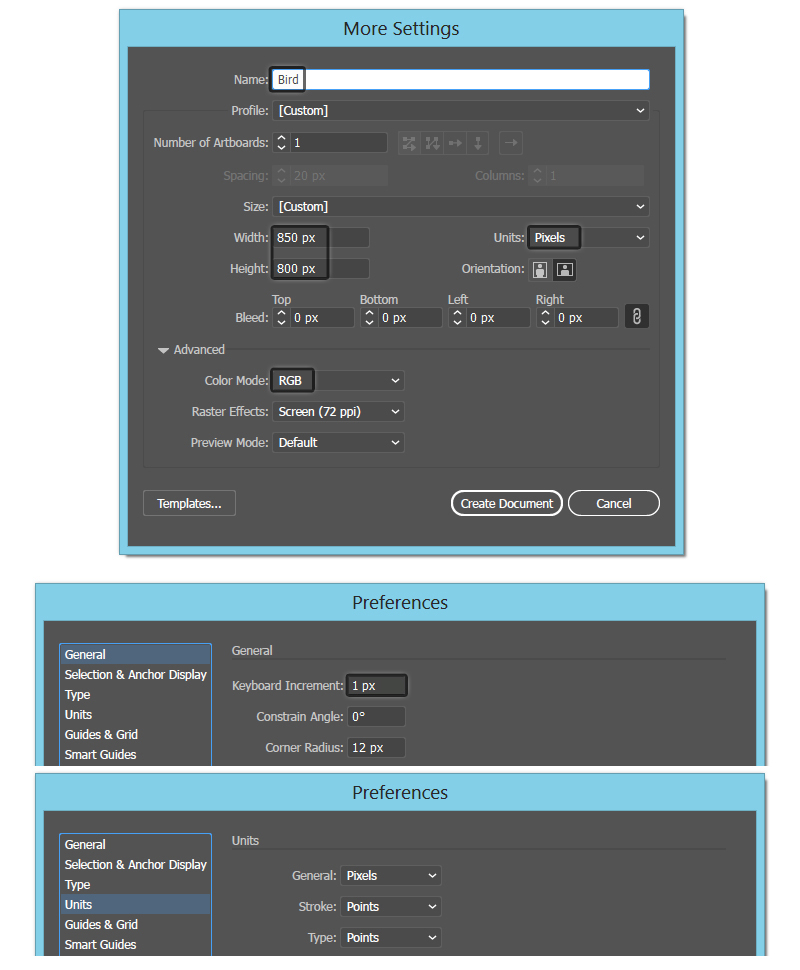Click the Arrange by Column artboard icon

479,143
